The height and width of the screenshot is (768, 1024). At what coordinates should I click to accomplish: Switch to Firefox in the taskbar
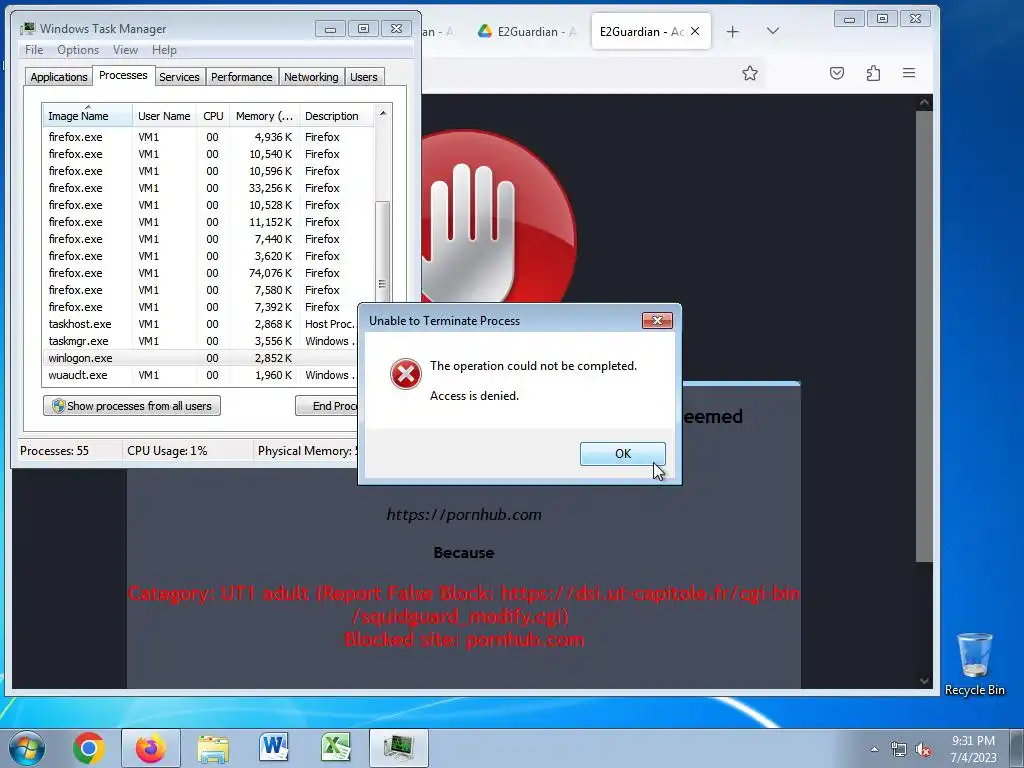(x=151, y=748)
